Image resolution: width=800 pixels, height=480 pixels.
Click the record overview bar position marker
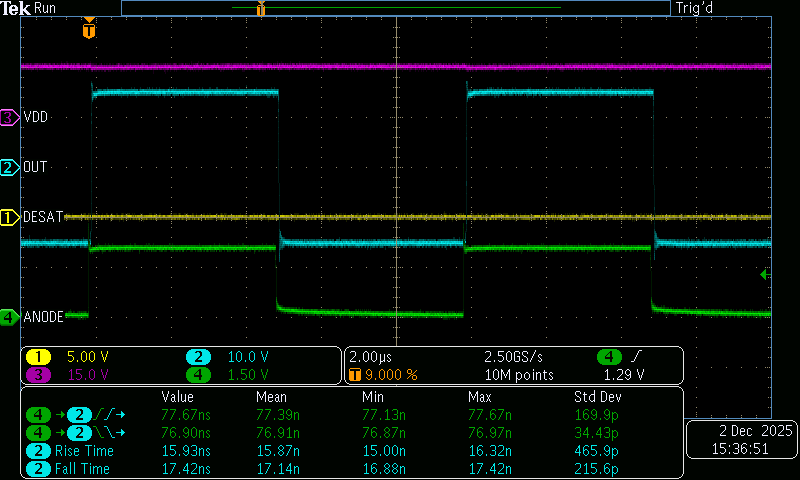260,9
